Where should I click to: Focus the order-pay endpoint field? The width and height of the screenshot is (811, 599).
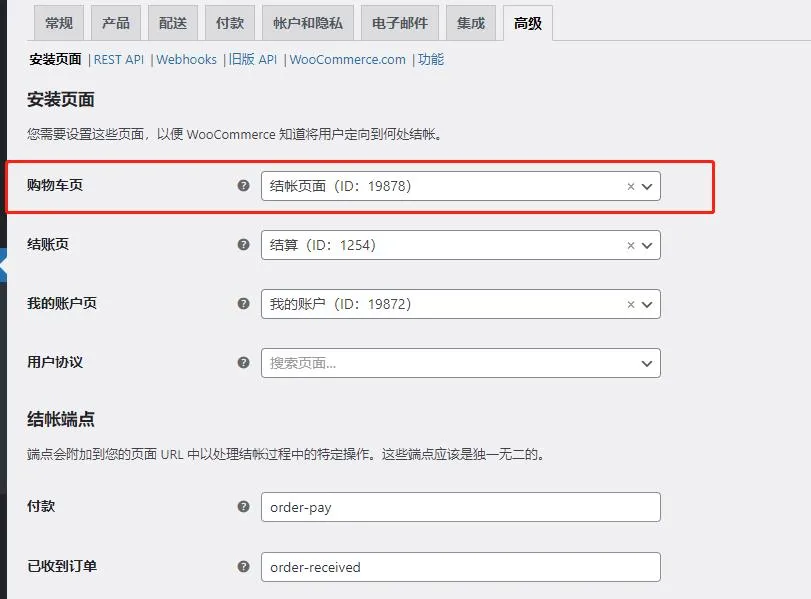coord(461,507)
